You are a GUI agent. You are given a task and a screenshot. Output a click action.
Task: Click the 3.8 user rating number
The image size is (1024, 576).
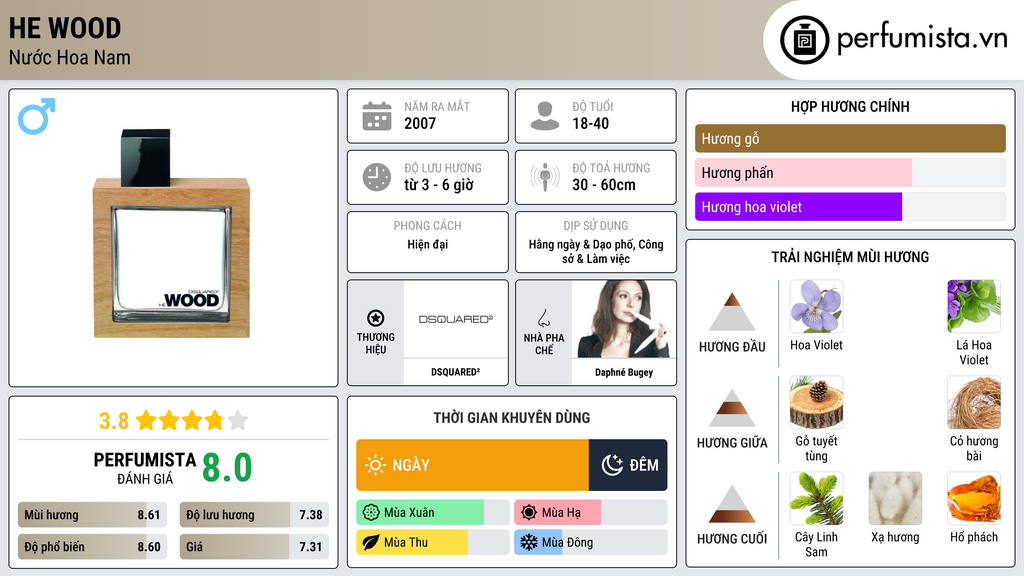pos(114,421)
